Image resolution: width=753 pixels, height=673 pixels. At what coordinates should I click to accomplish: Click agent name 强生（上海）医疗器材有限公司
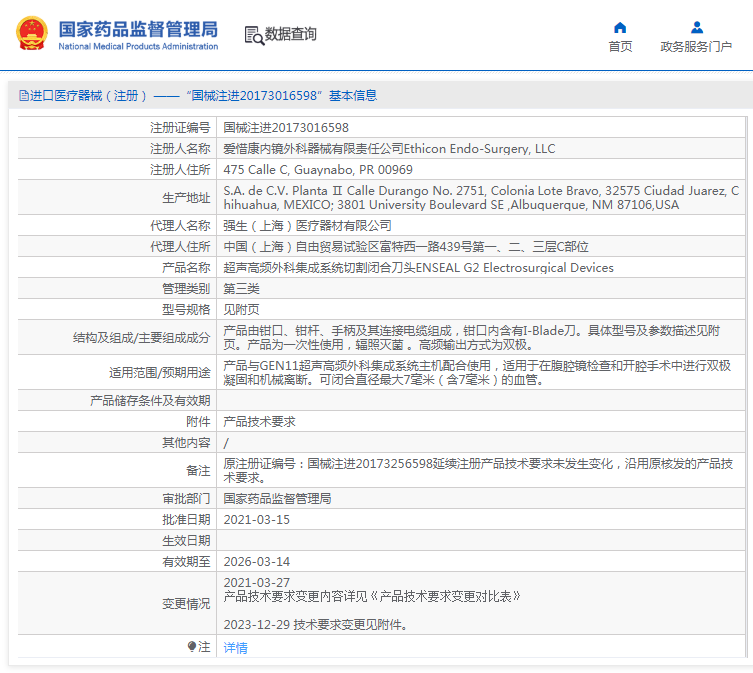(307, 226)
